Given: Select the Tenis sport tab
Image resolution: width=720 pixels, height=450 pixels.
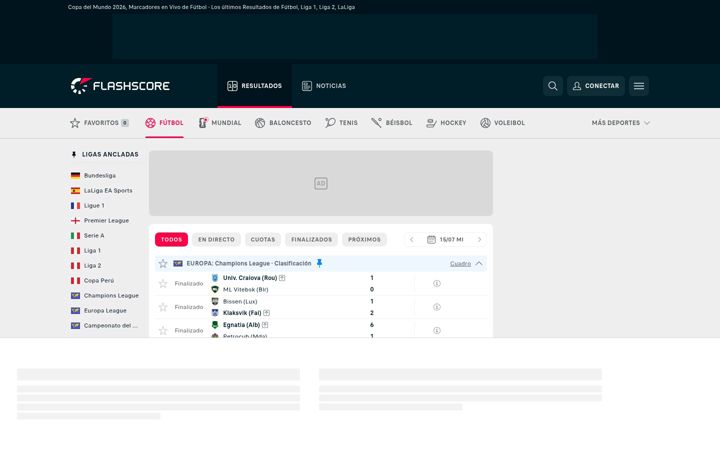Looking at the screenshot, I should pyautogui.click(x=341, y=123).
